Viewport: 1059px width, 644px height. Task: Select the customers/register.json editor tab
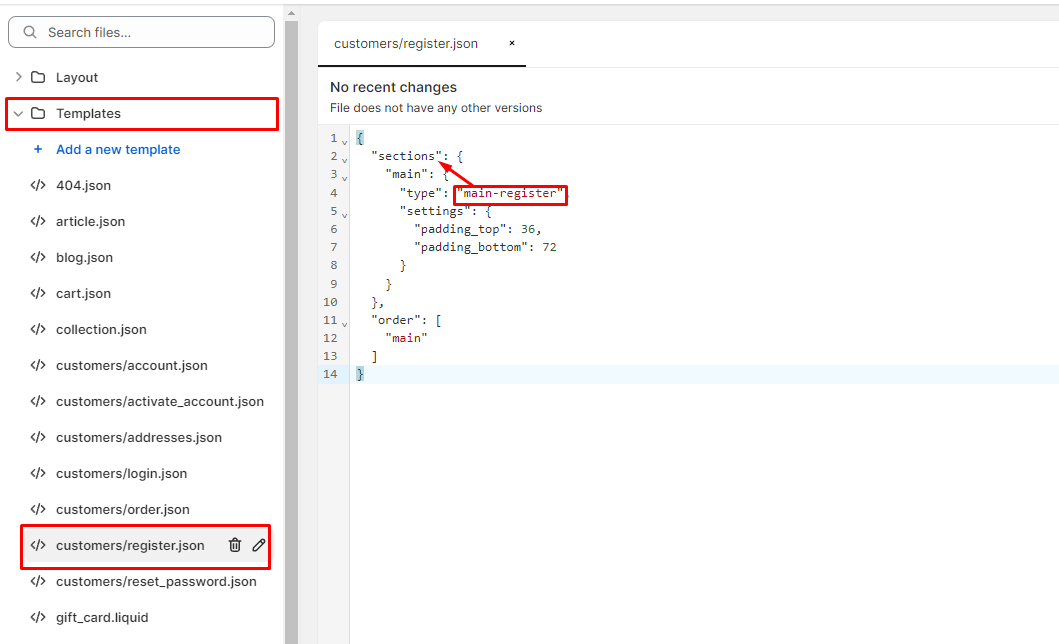pyautogui.click(x=421, y=43)
